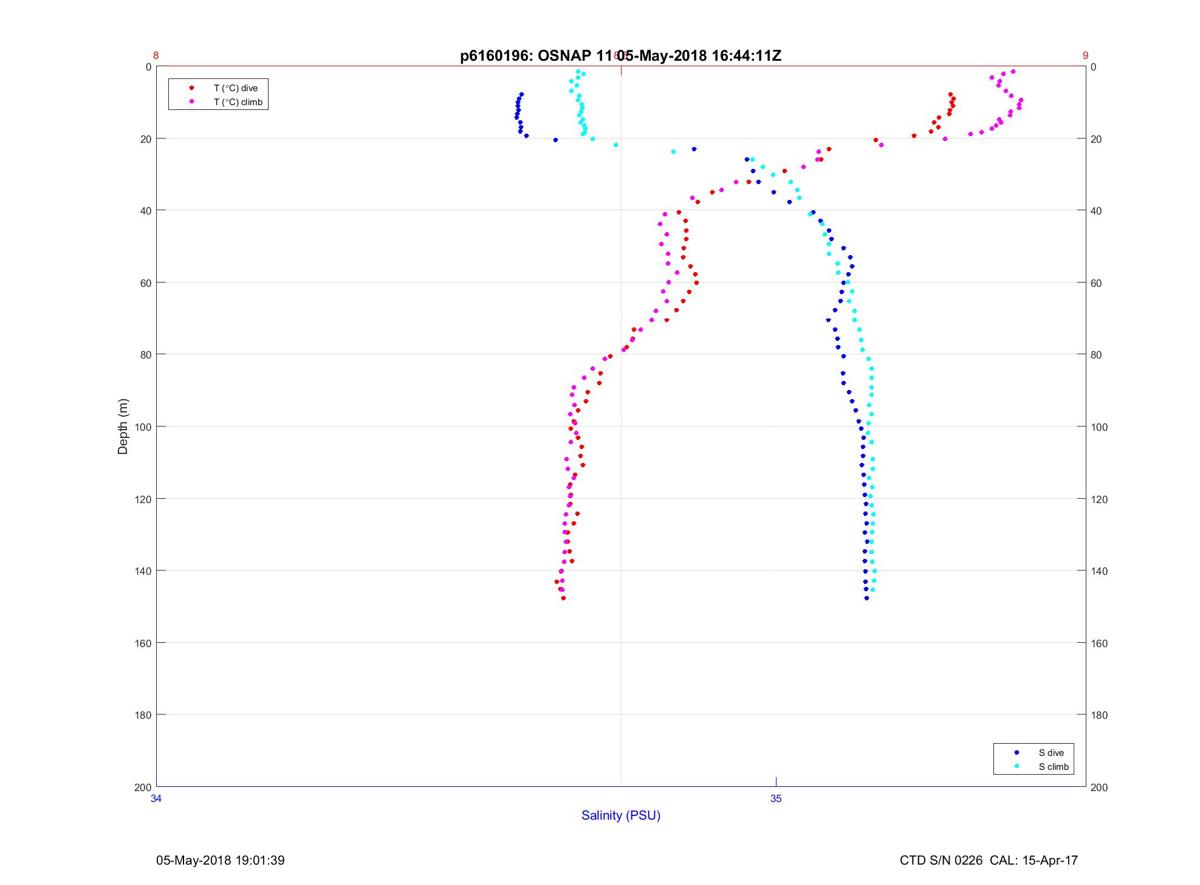Click the left depth tick label 140
The height and width of the screenshot is (885, 1200).
(x=142, y=571)
